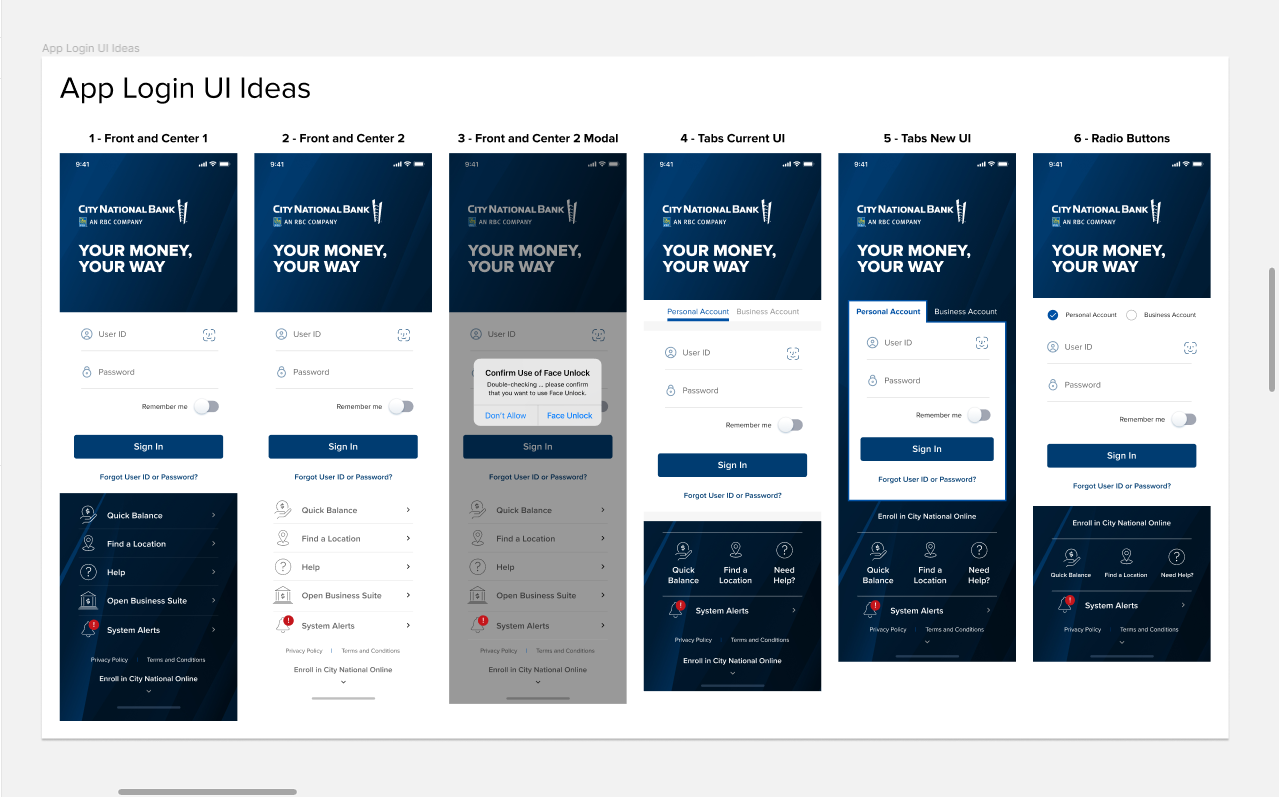Select the Personal Account tab in design 4
Viewport: 1279px width, 797px height.
pos(697,311)
